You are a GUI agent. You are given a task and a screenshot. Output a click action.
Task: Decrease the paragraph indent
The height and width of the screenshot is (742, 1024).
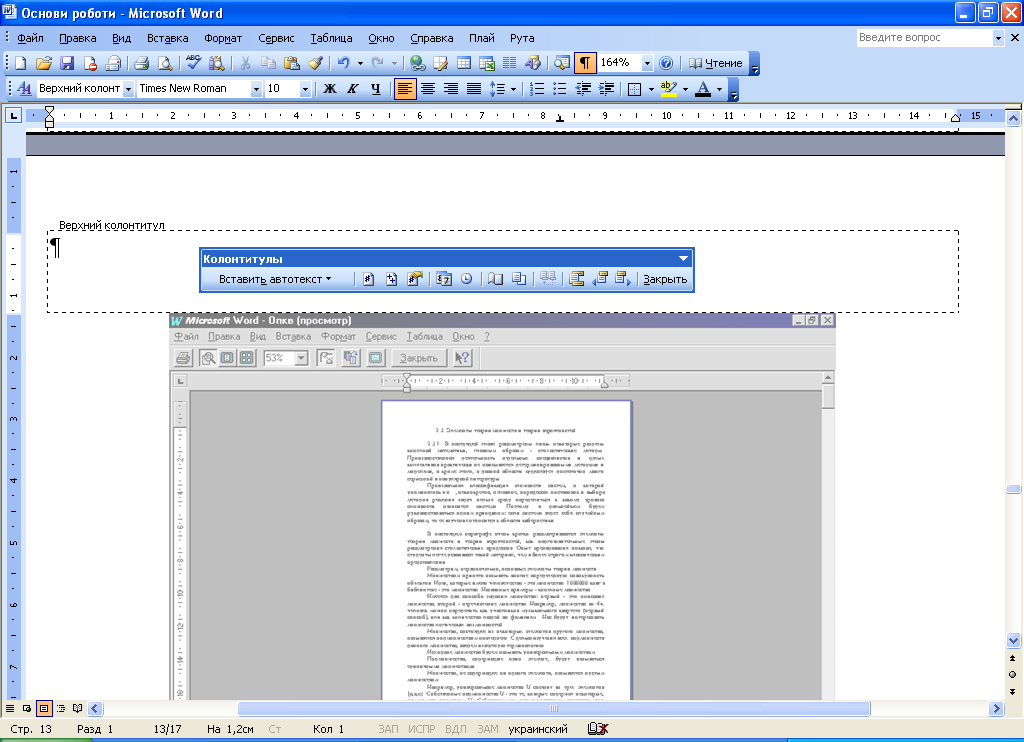tap(583, 89)
